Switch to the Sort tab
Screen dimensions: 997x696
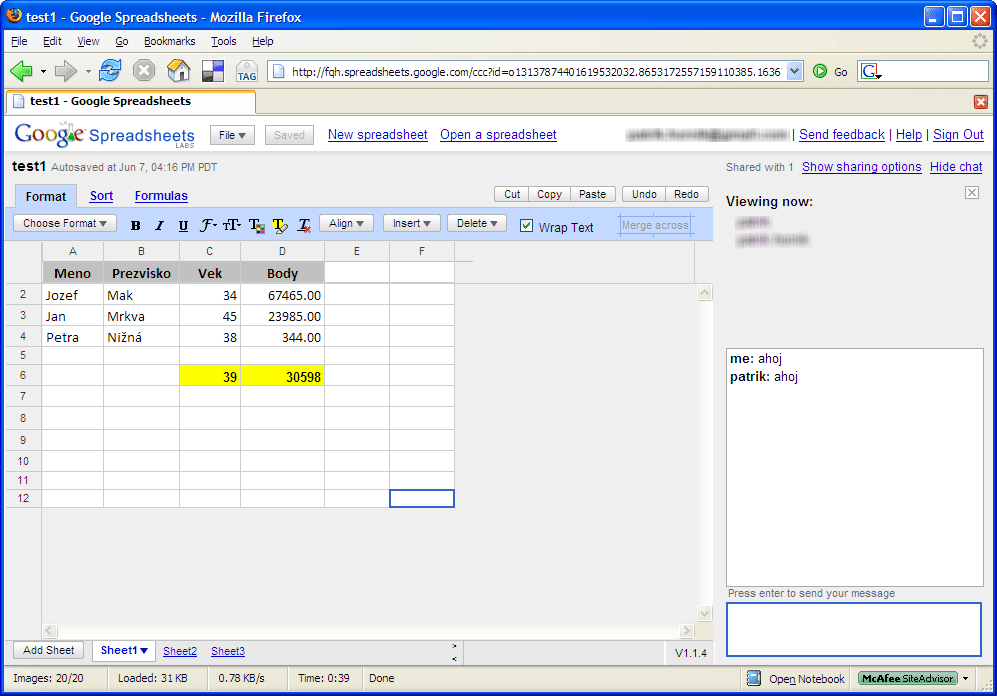coord(101,196)
